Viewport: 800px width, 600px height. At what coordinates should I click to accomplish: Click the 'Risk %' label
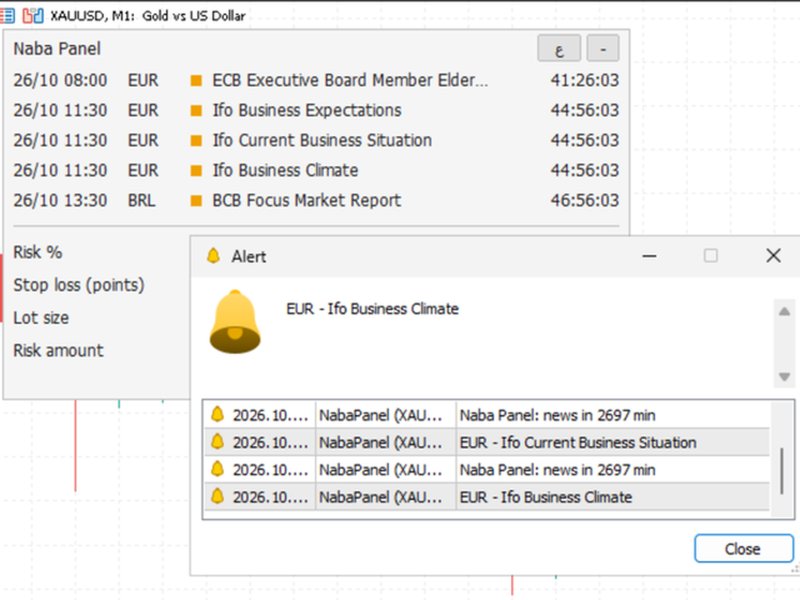38,252
